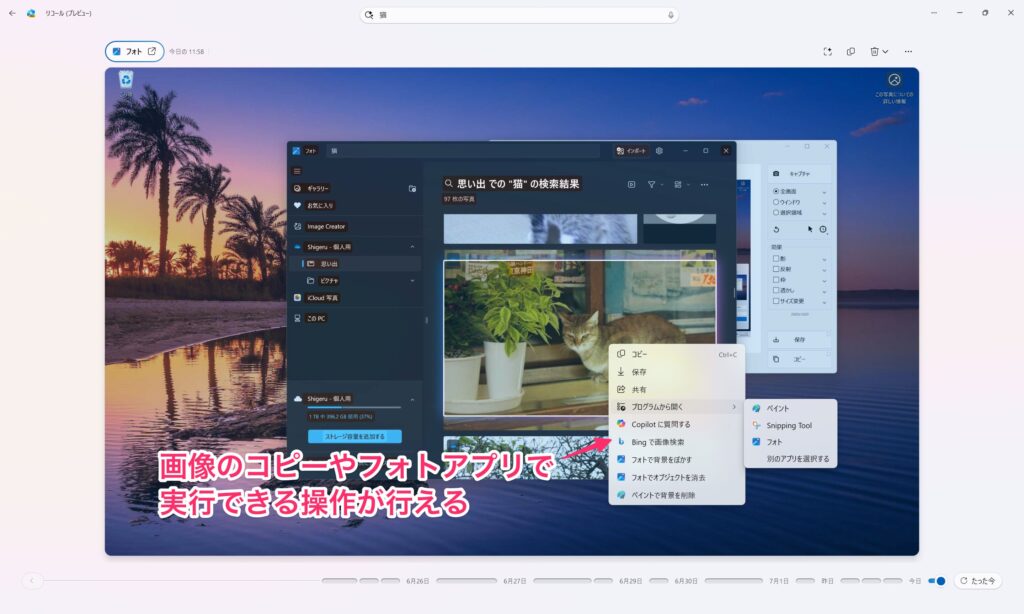Open Image Creator in Photos sidebar
The image size is (1024, 614).
pos(326,227)
